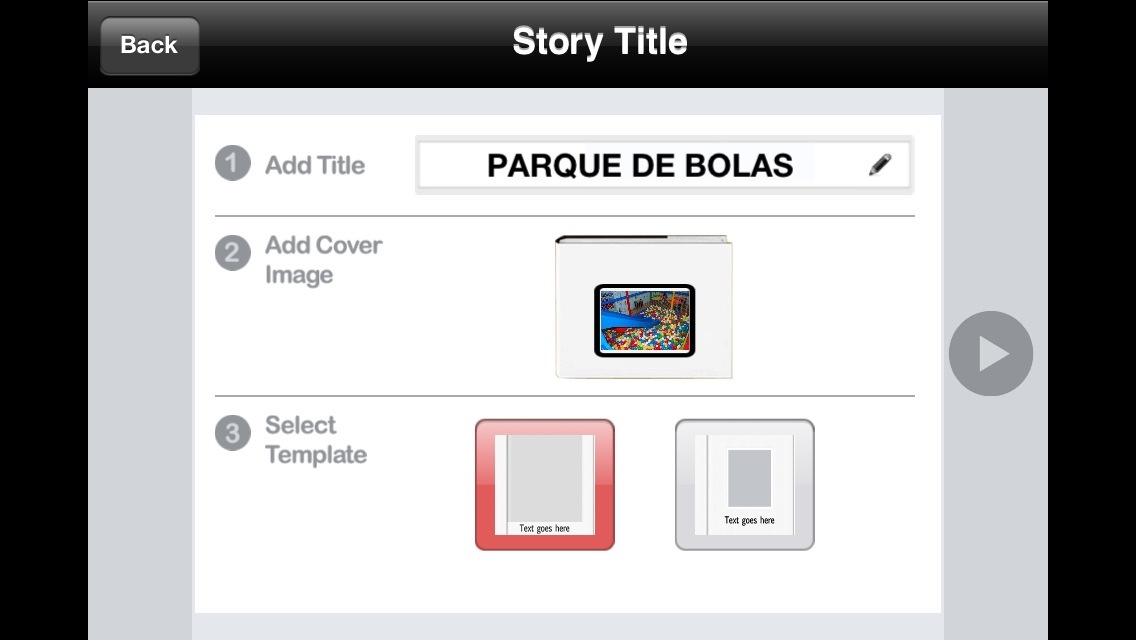The height and width of the screenshot is (640, 1136).
Task: Tap the Add Cover Image label
Action: [323, 260]
